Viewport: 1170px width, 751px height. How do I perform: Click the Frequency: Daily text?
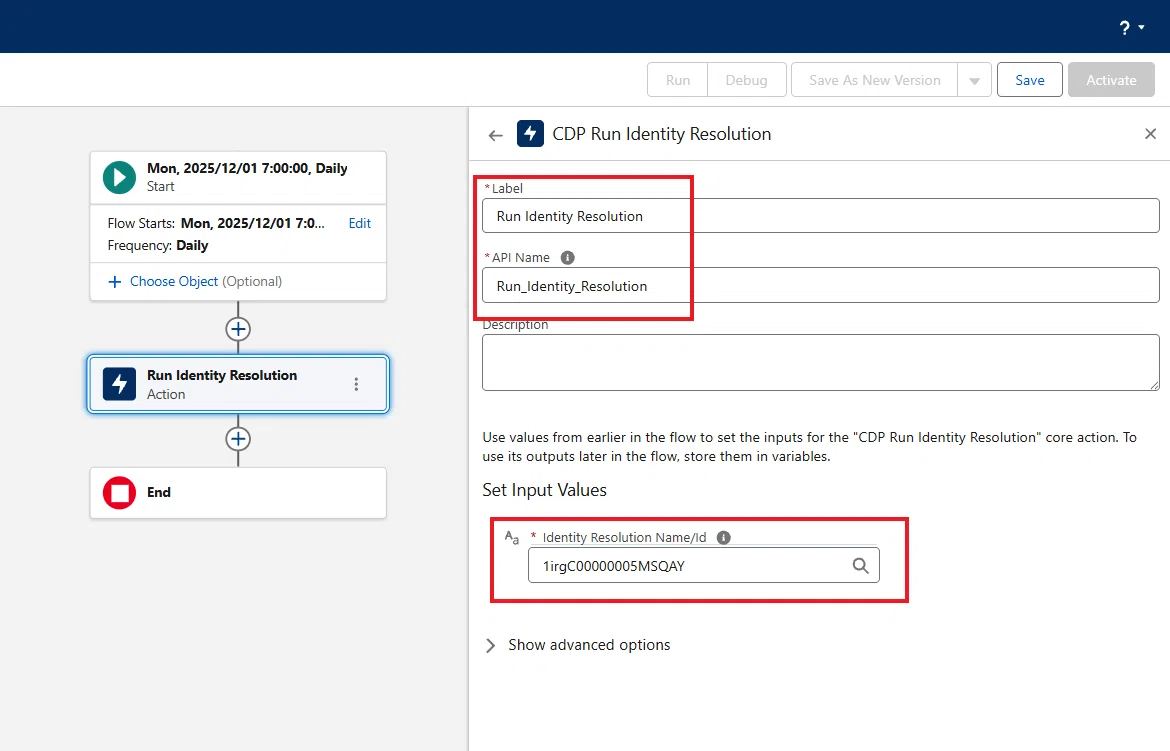point(158,246)
